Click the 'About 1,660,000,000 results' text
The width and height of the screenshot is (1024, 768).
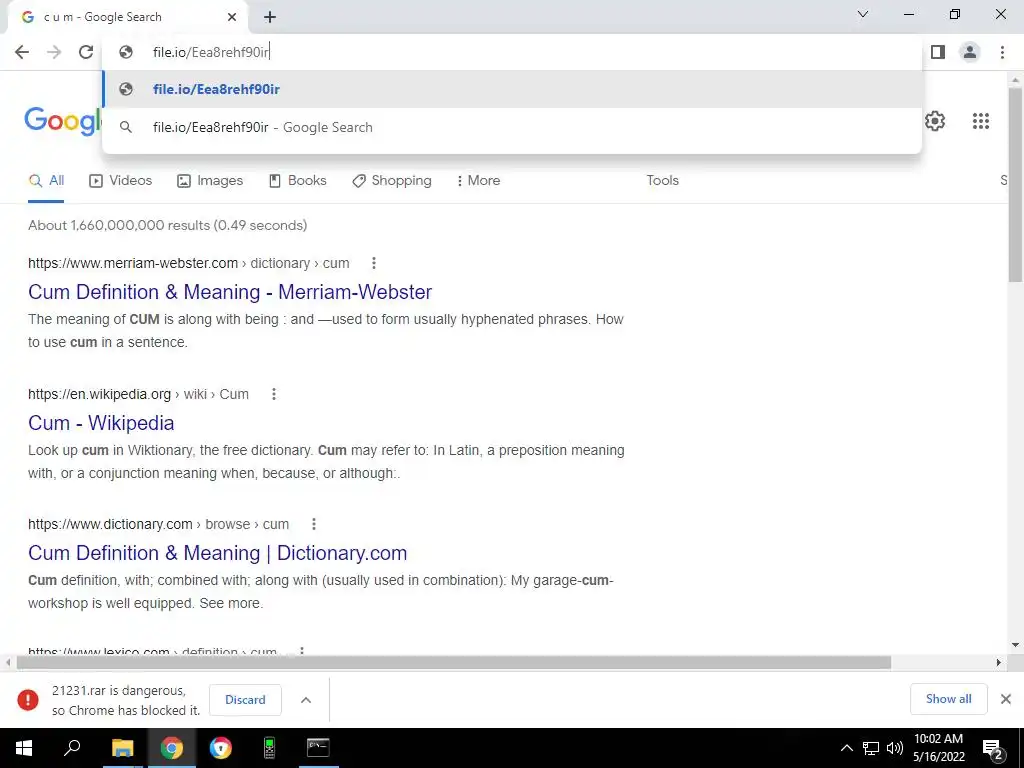167,225
